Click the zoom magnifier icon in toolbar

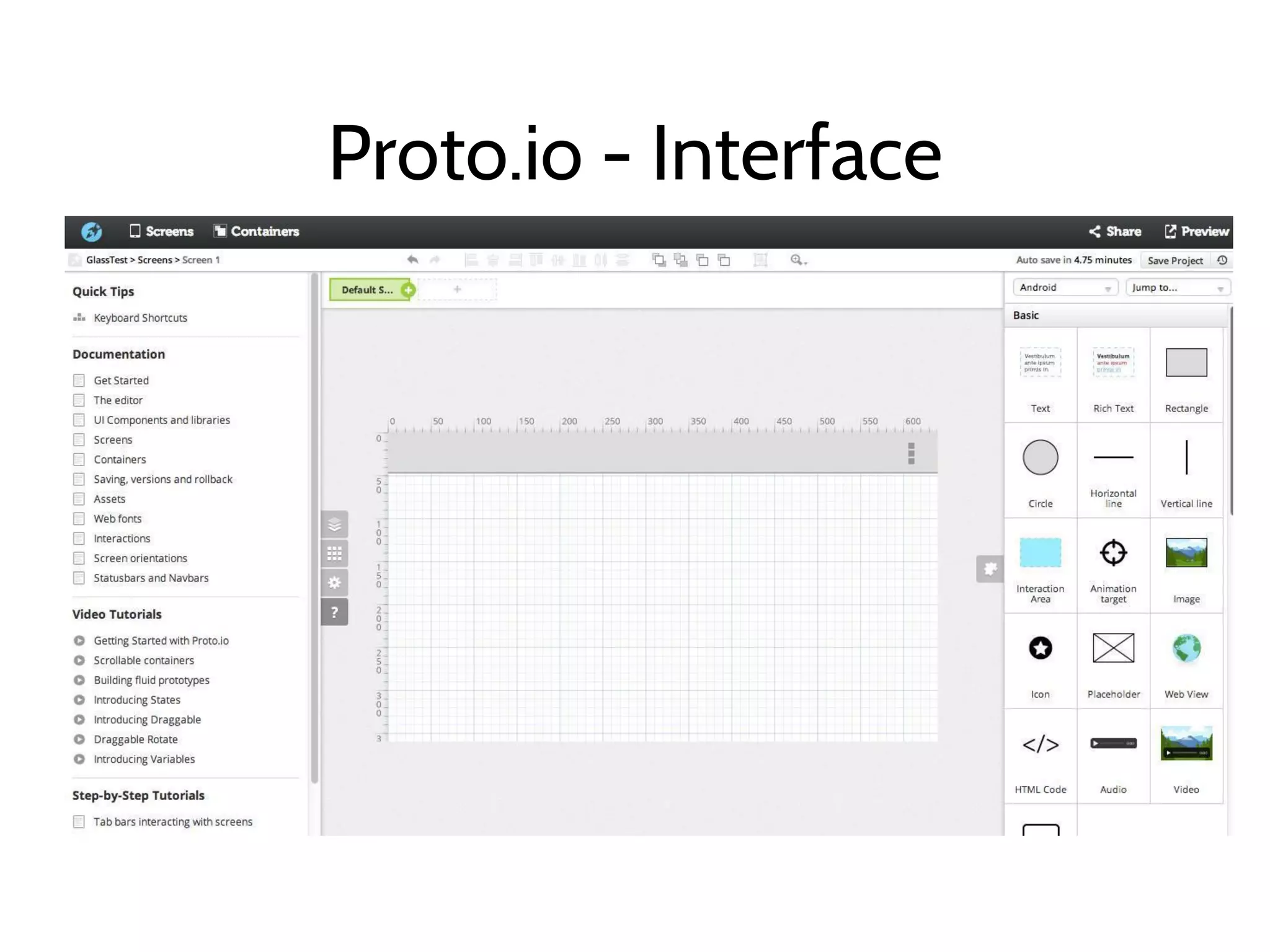point(797,260)
